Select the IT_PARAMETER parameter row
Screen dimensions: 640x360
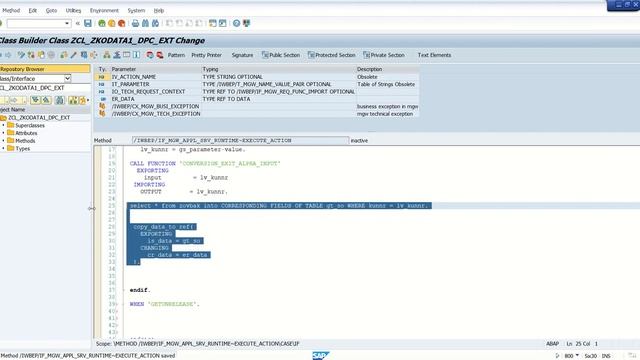click(256, 84)
